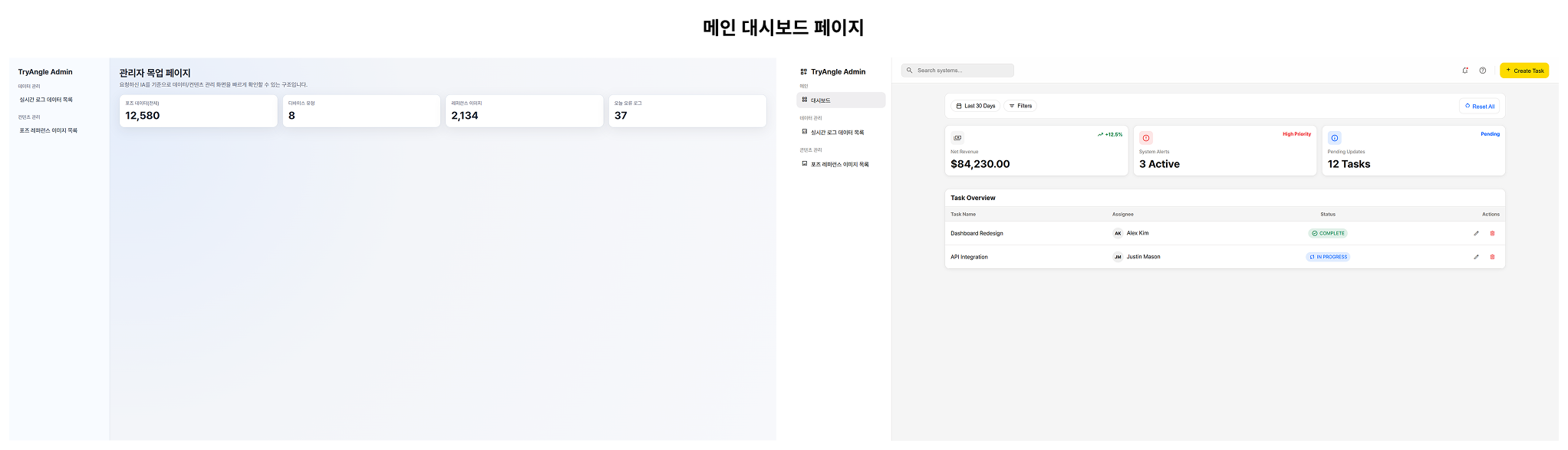Open the notifications bell icon
This screenshot has height=450, width=1568.
[1465, 71]
